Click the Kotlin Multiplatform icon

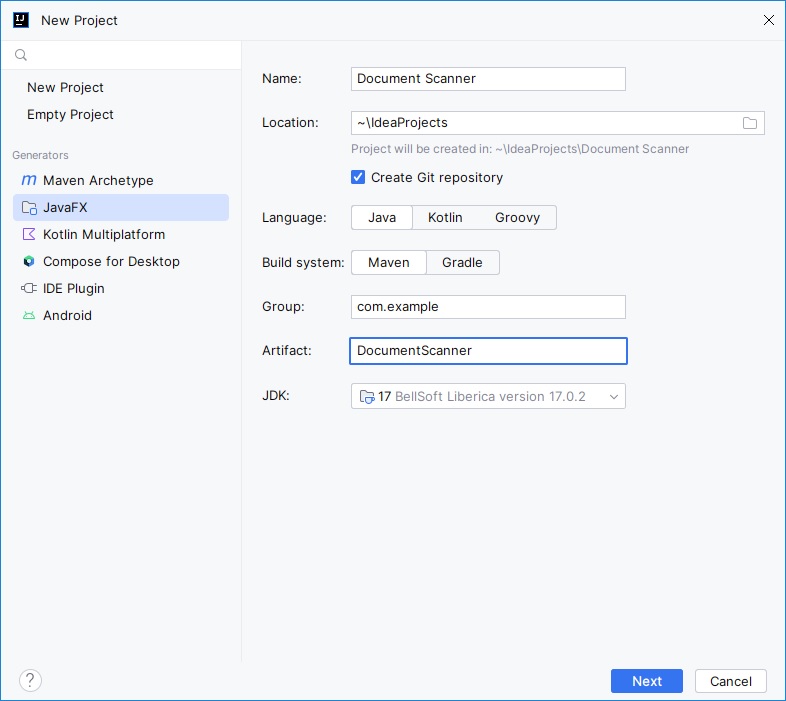[x=28, y=235]
